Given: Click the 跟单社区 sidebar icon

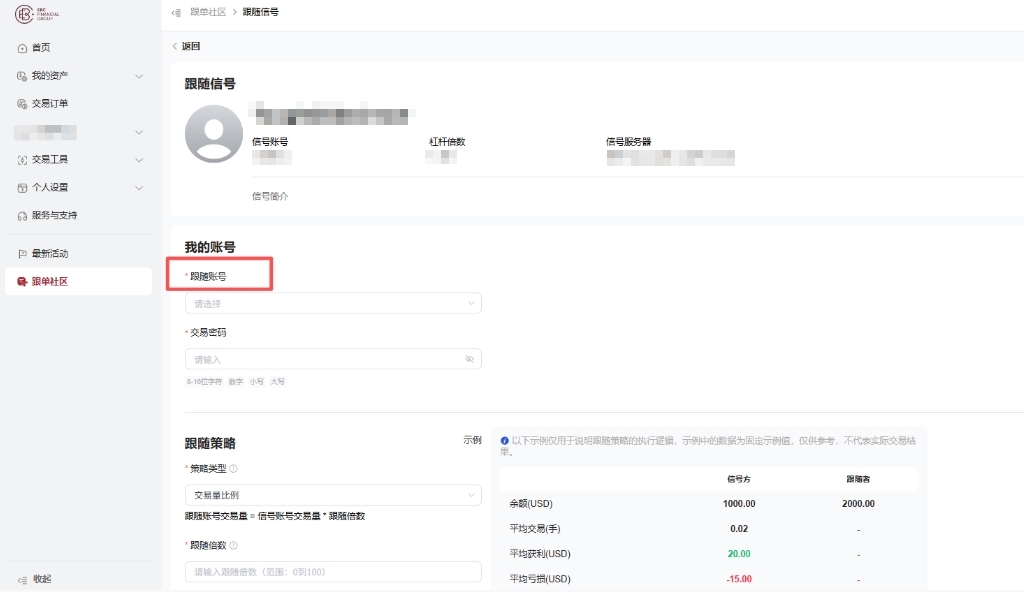Looking at the screenshot, I should 22,282.
